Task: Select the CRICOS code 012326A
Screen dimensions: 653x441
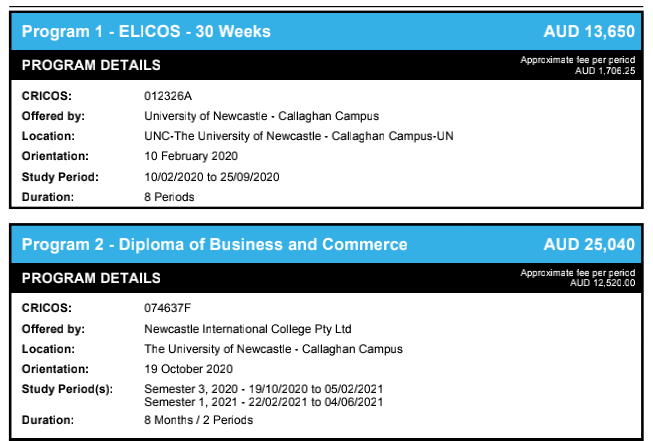Action: click(168, 96)
